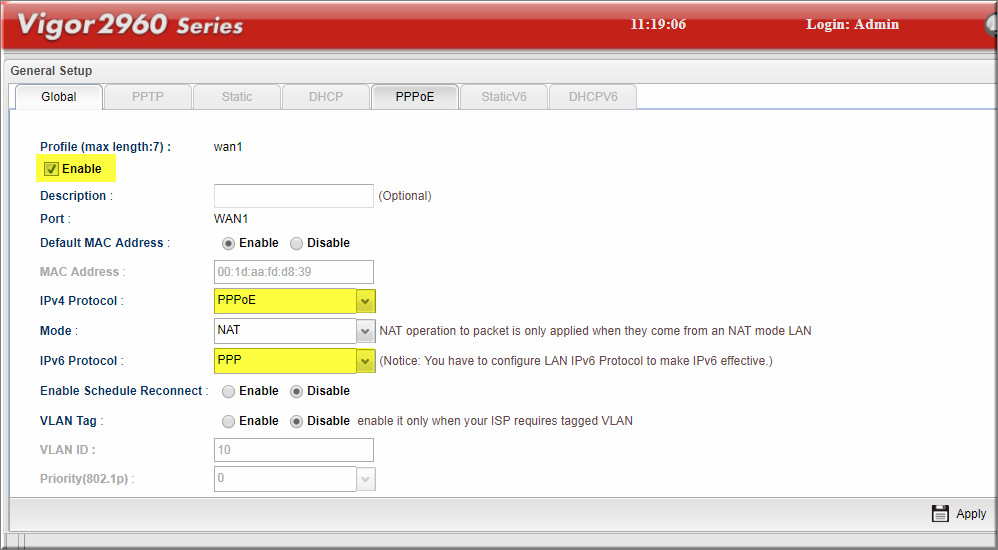Click the Apply button text
The width and height of the screenshot is (998, 550).
tap(971, 514)
